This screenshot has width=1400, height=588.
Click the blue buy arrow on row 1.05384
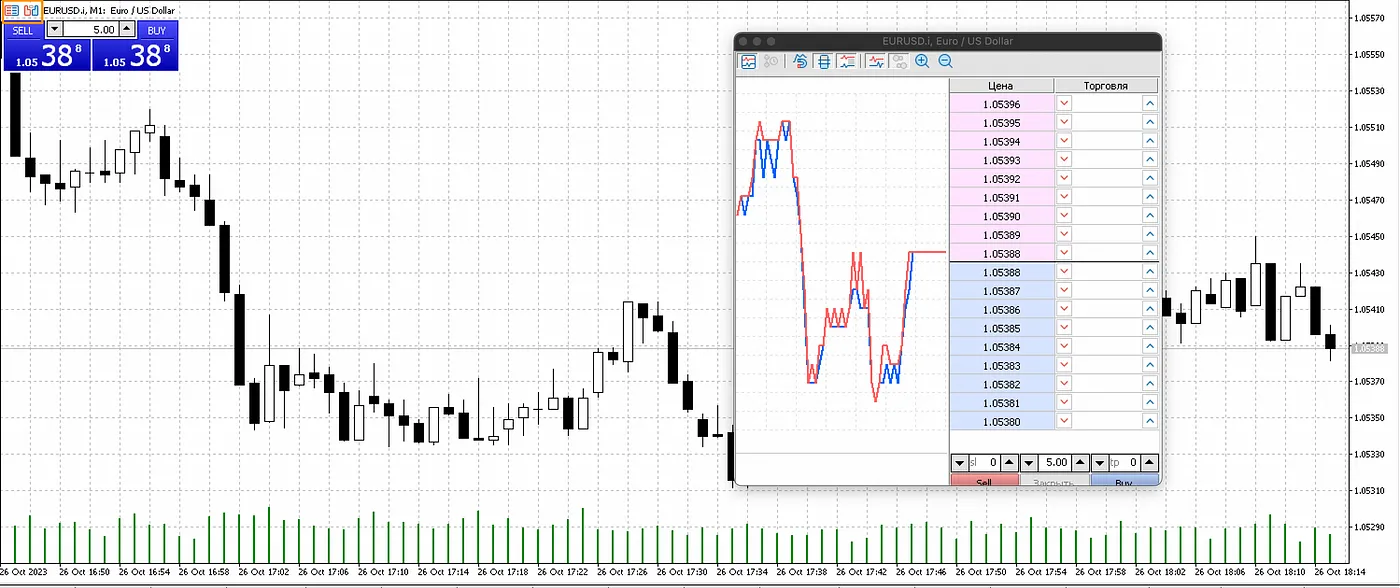(x=1150, y=347)
